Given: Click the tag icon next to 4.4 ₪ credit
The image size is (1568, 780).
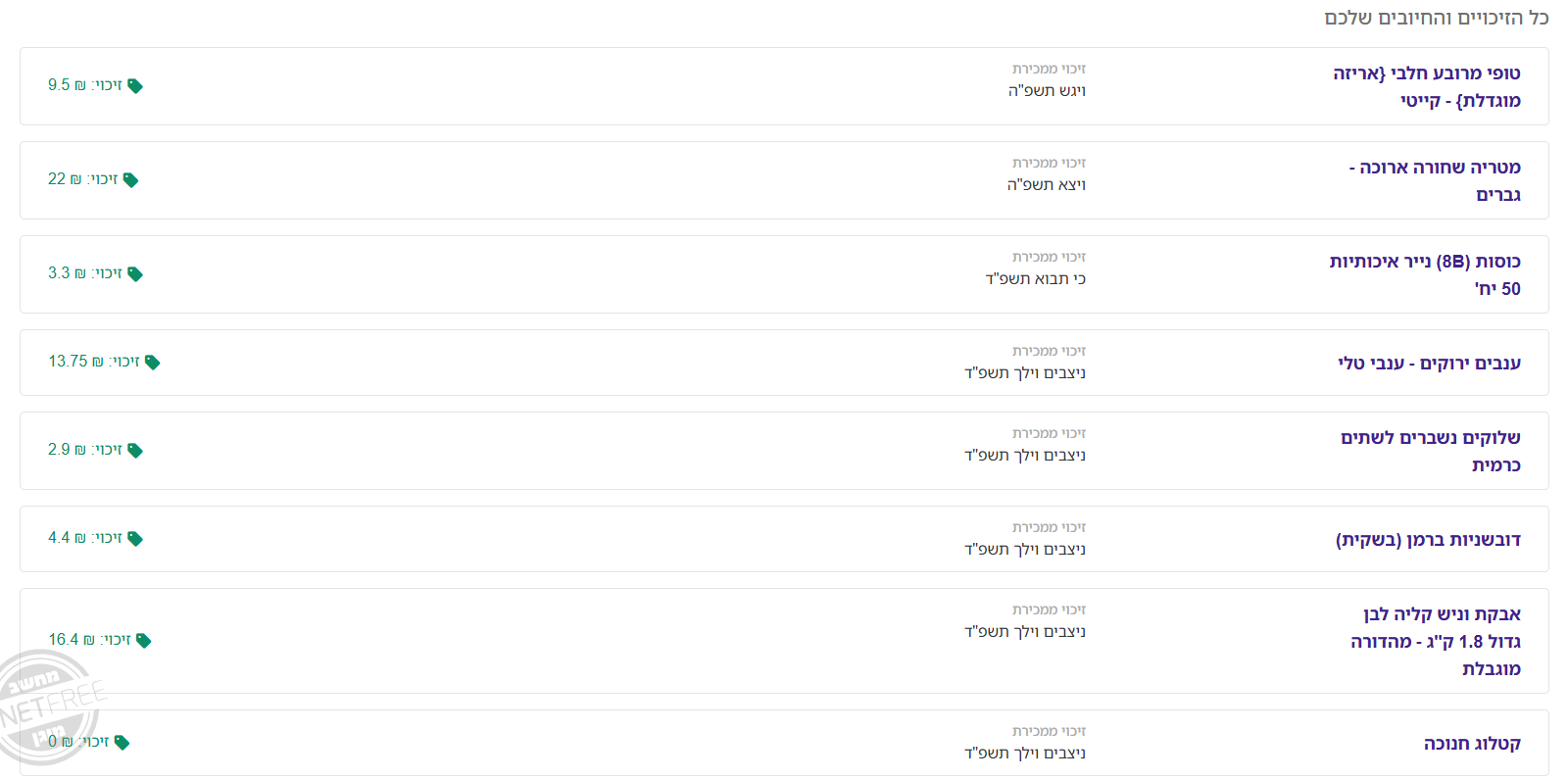Looking at the screenshot, I should click(135, 539).
